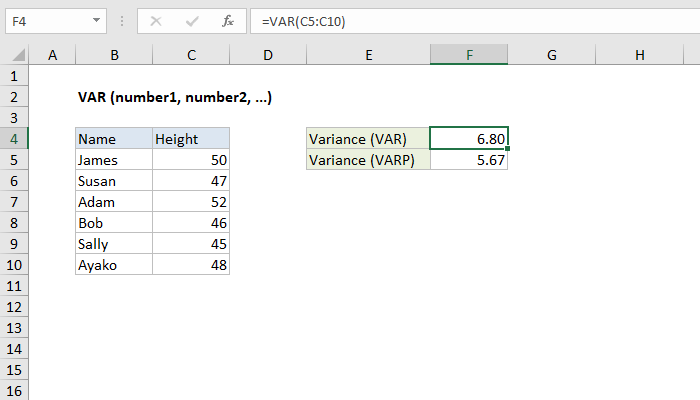This screenshot has width=700, height=400.
Task: Select Bob's height cell 46
Action: pyautogui.click(x=191, y=223)
